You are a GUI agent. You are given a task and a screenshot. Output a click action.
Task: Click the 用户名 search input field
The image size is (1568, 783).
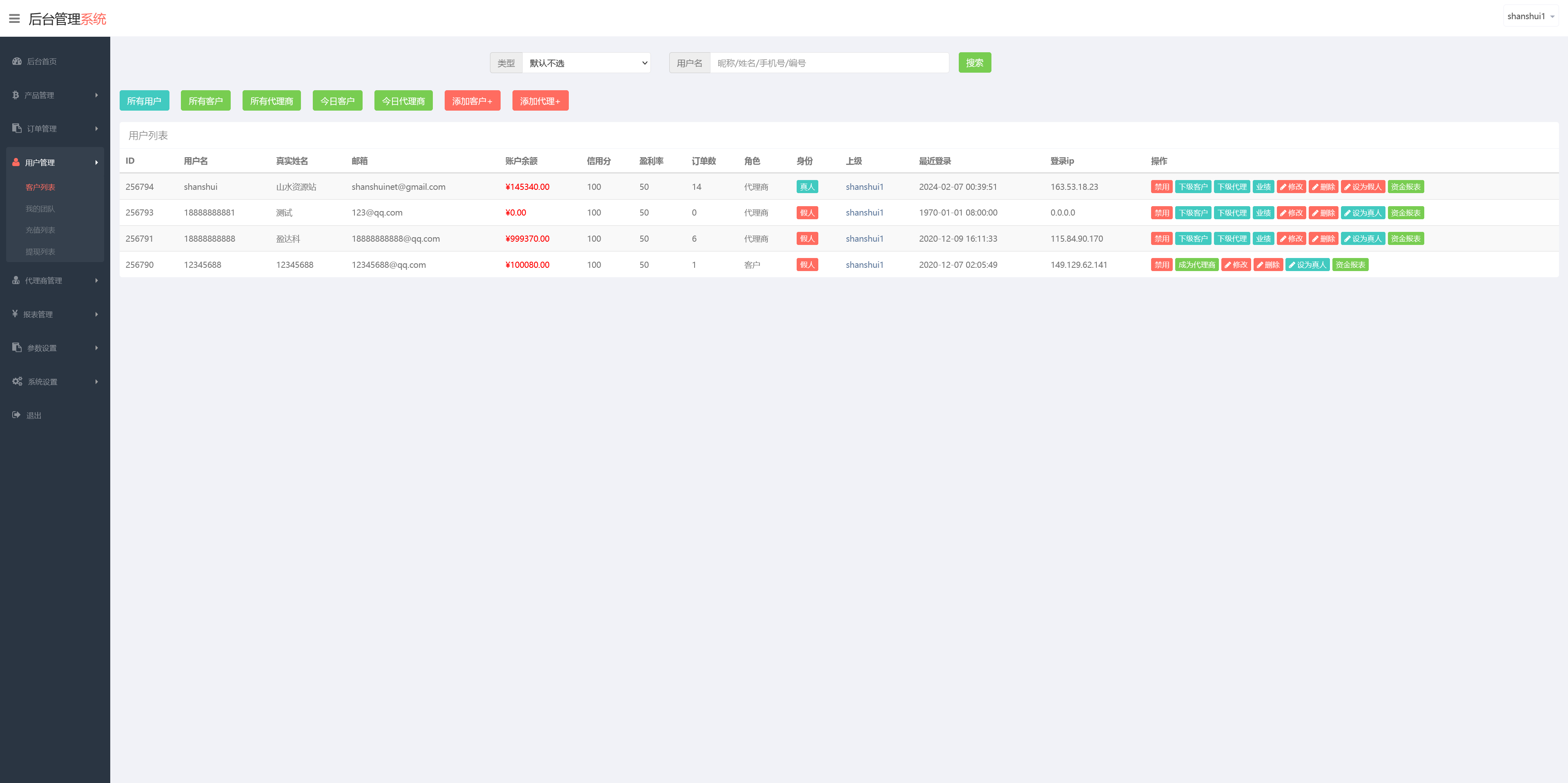tap(829, 63)
